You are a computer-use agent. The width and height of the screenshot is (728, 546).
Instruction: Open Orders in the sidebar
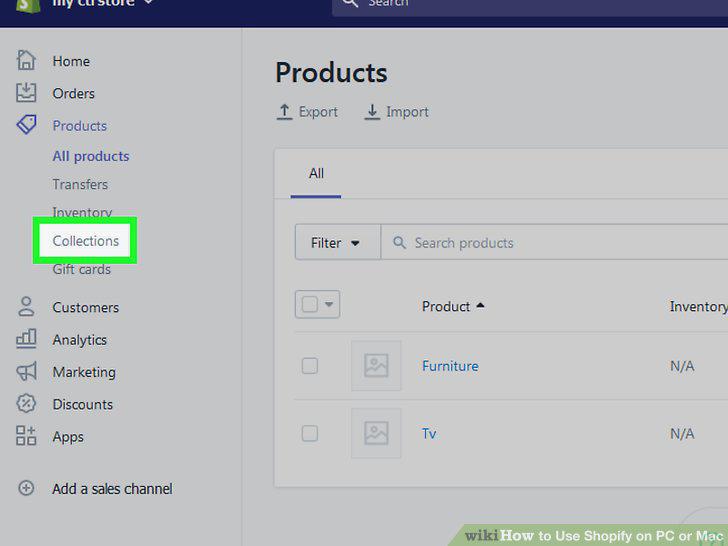tap(73, 93)
